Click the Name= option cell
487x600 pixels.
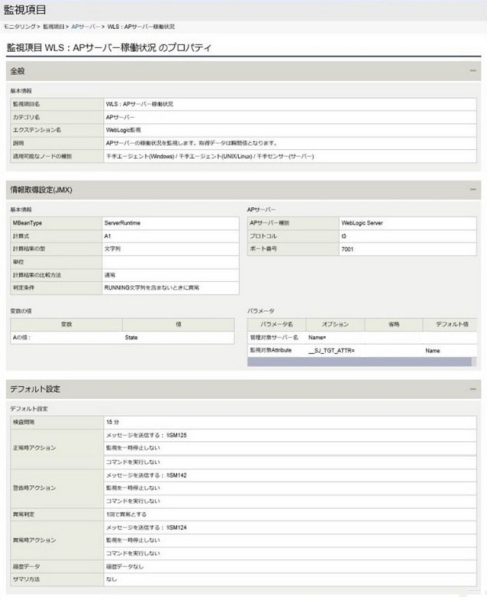(335, 338)
